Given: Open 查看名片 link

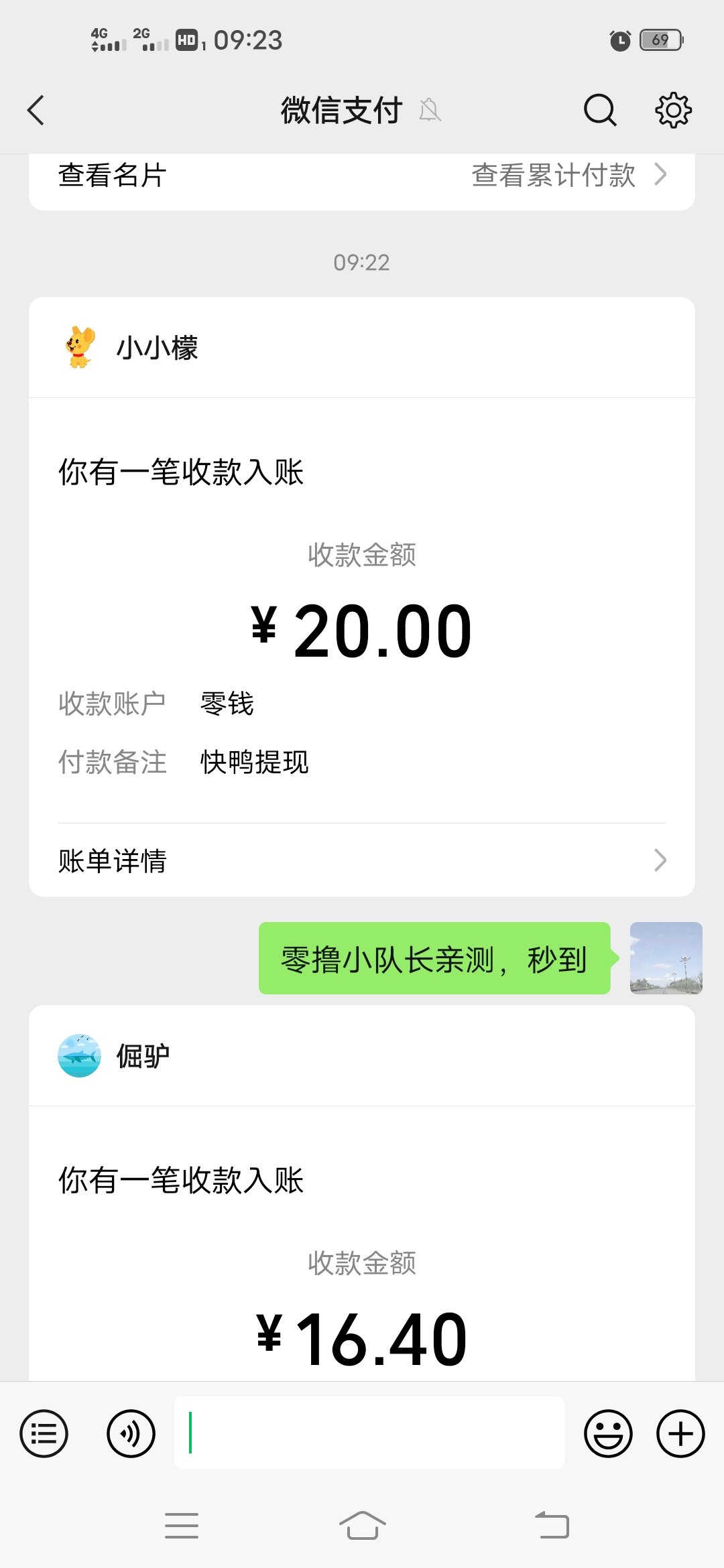Looking at the screenshot, I should pyautogui.click(x=113, y=176).
